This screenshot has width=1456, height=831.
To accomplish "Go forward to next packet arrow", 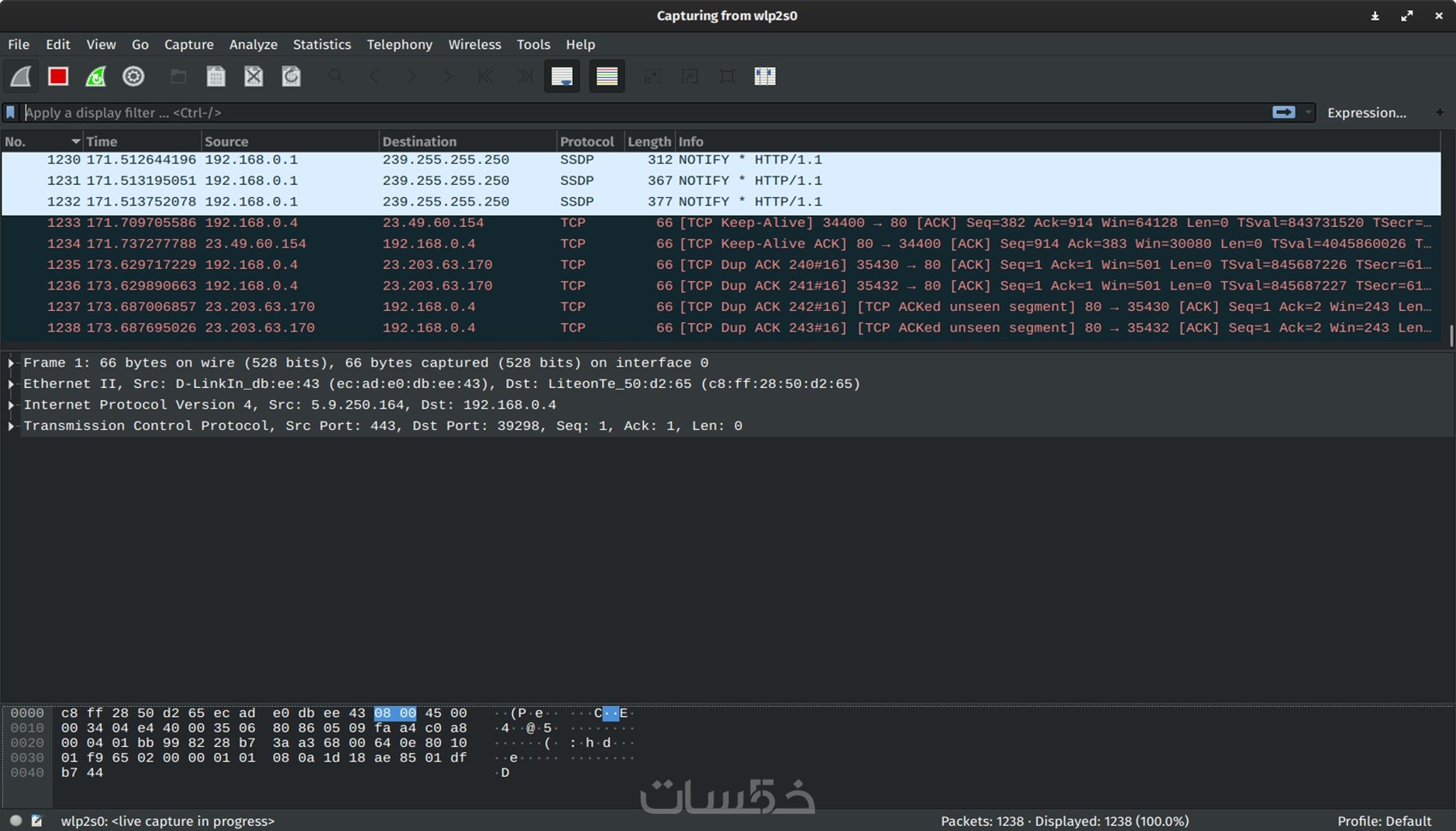I will (x=411, y=76).
